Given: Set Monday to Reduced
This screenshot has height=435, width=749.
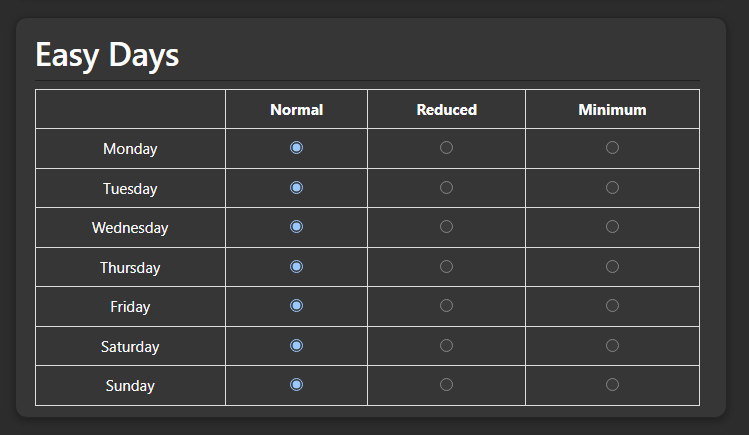Looking at the screenshot, I should coord(446,148).
